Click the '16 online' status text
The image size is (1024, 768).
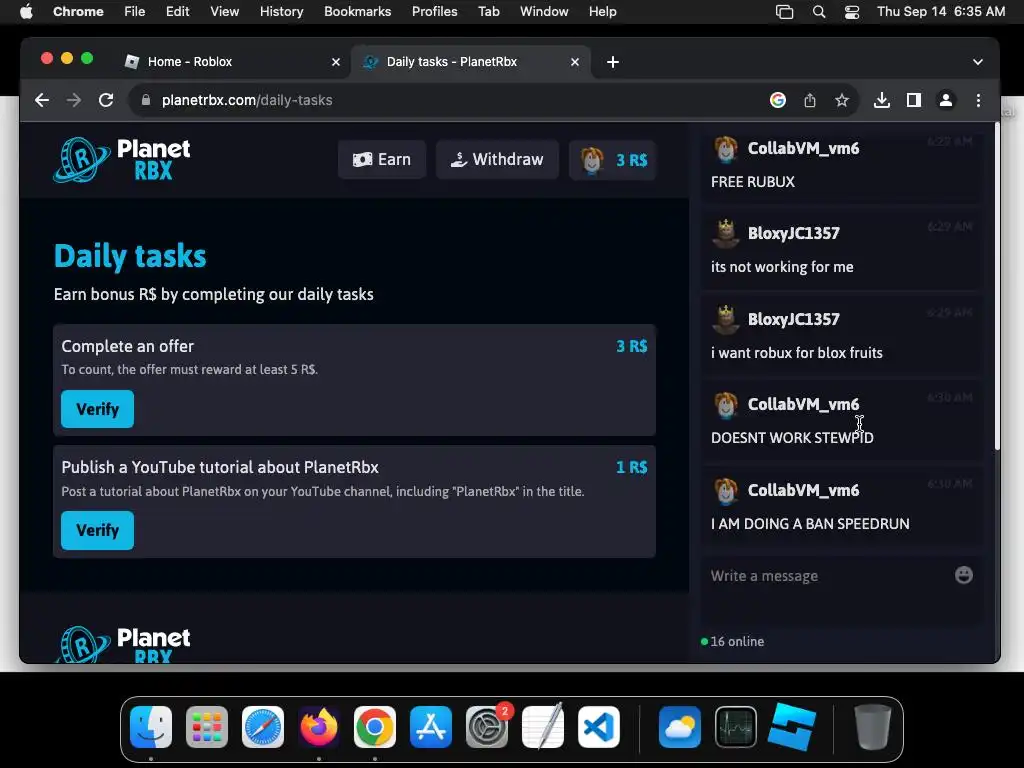tap(737, 641)
